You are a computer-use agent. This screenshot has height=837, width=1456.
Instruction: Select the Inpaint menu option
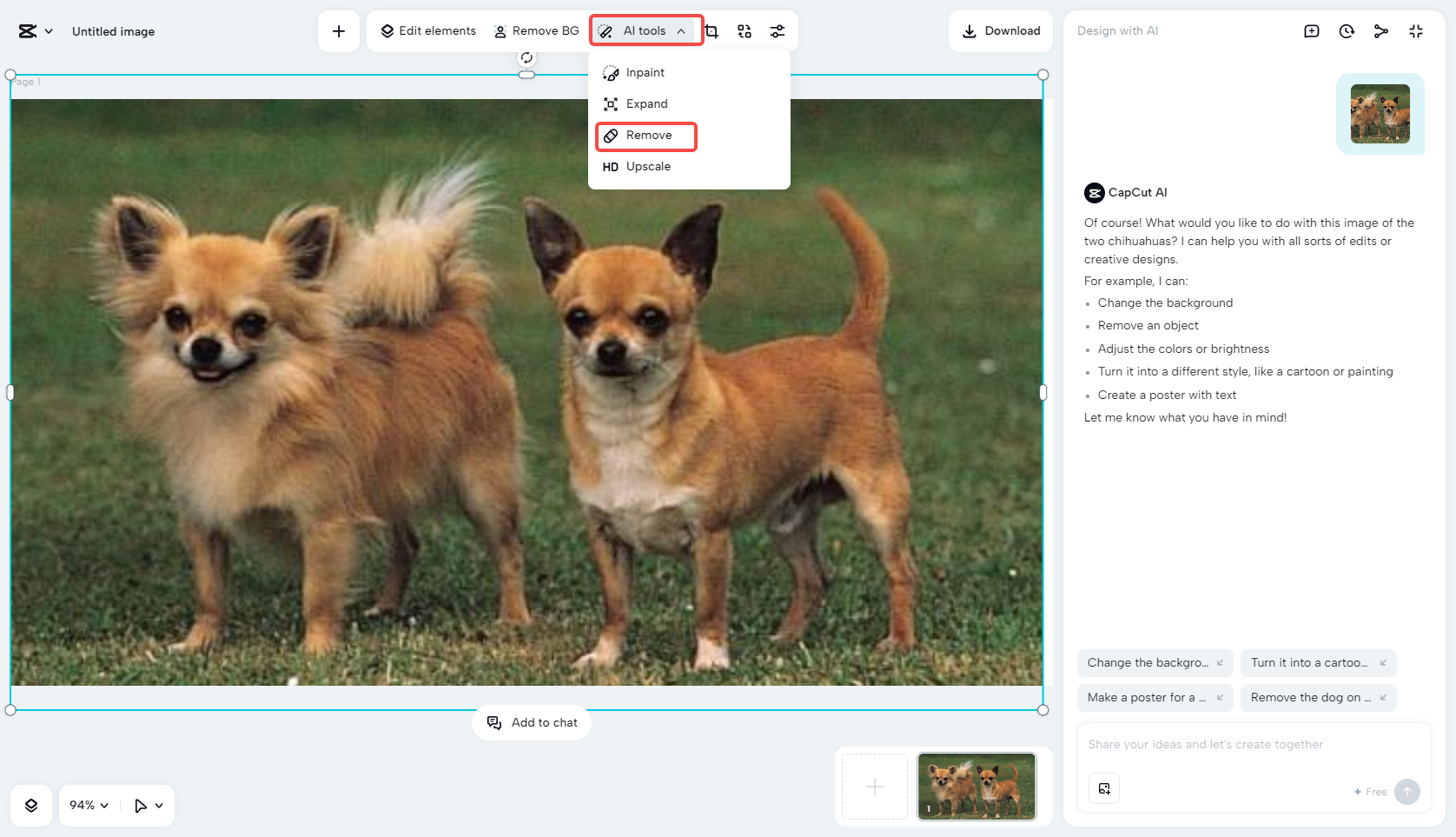click(x=644, y=73)
